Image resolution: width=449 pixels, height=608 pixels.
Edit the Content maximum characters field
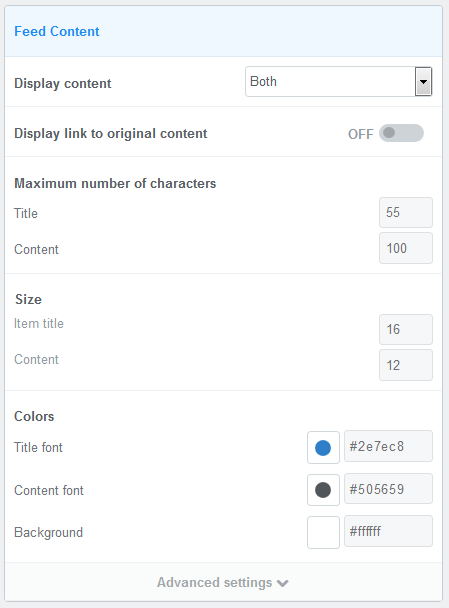[x=406, y=248]
